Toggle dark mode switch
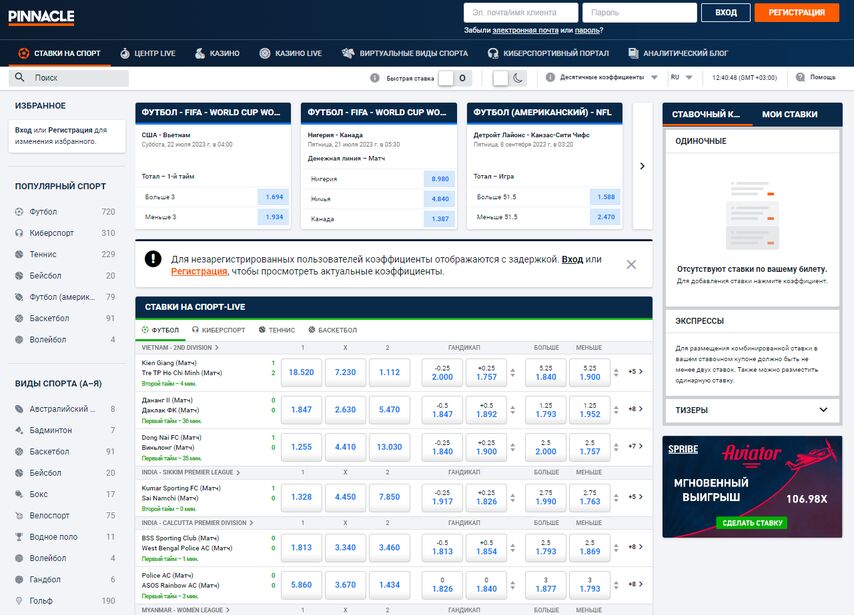The width and height of the screenshot is (854, 615). point(509,78)
